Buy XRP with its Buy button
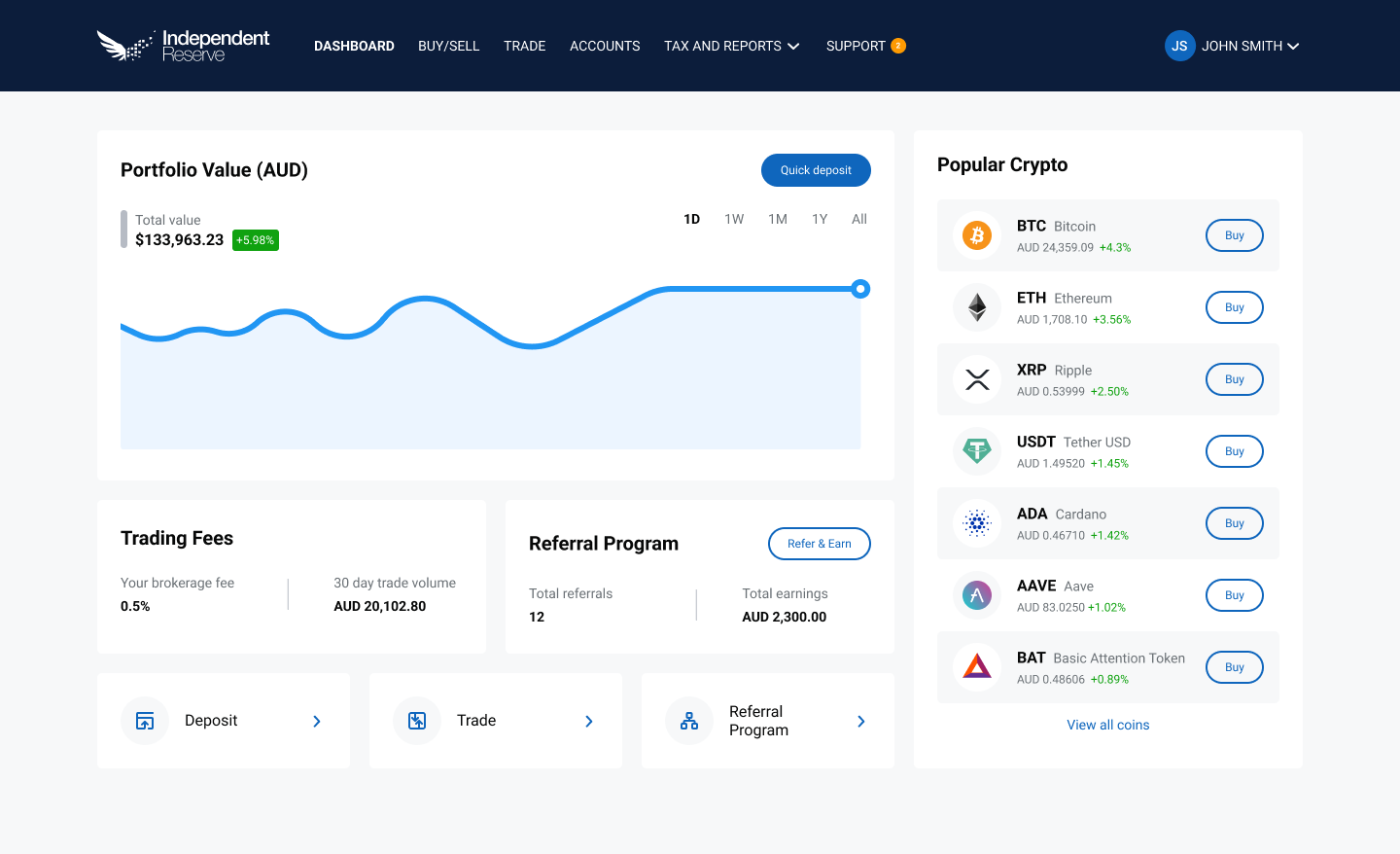This screenshot has height=854, width=1400. (1235, 379)
